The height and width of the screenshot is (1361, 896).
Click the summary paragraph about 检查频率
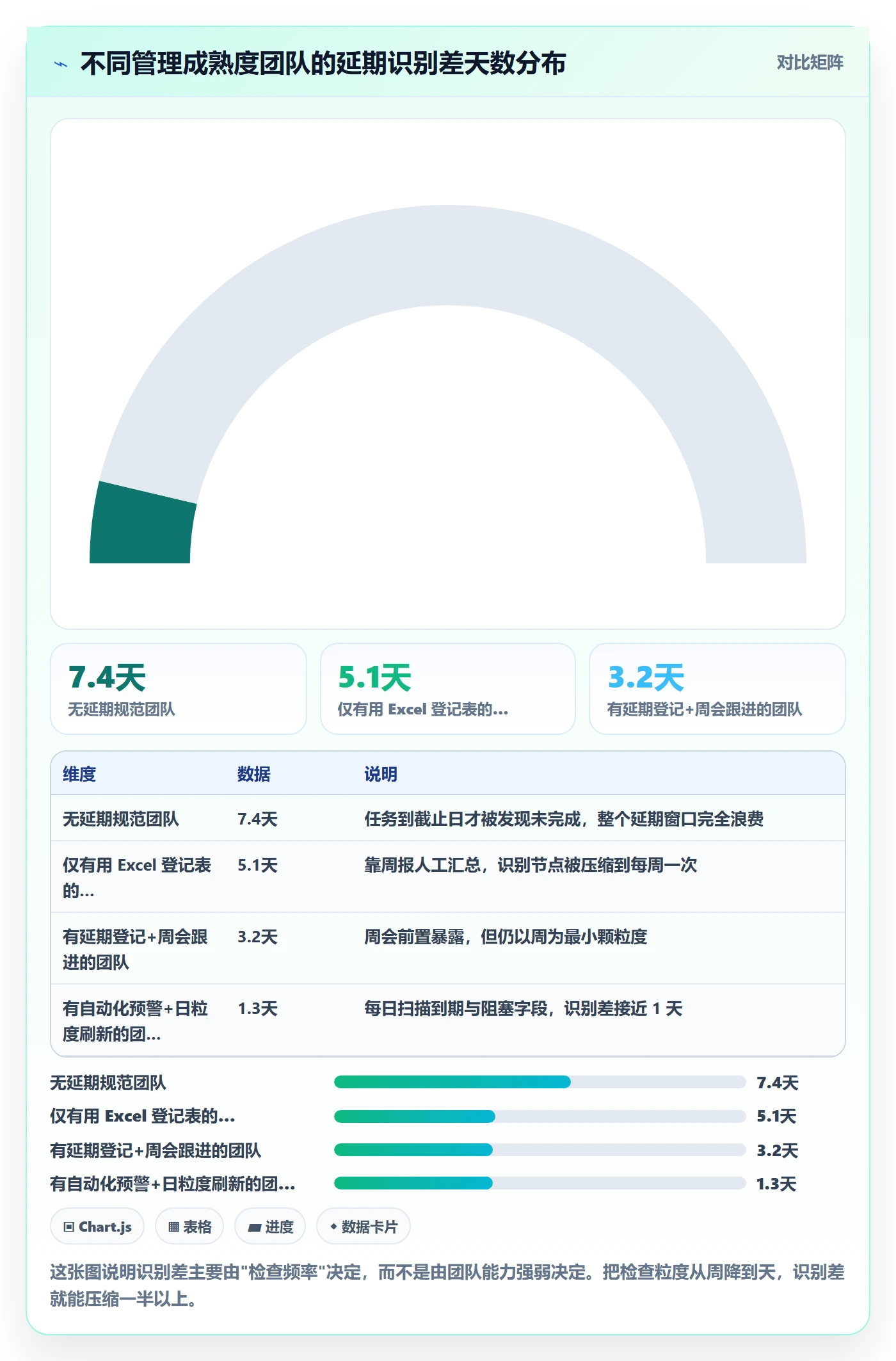coord(447,1285)
